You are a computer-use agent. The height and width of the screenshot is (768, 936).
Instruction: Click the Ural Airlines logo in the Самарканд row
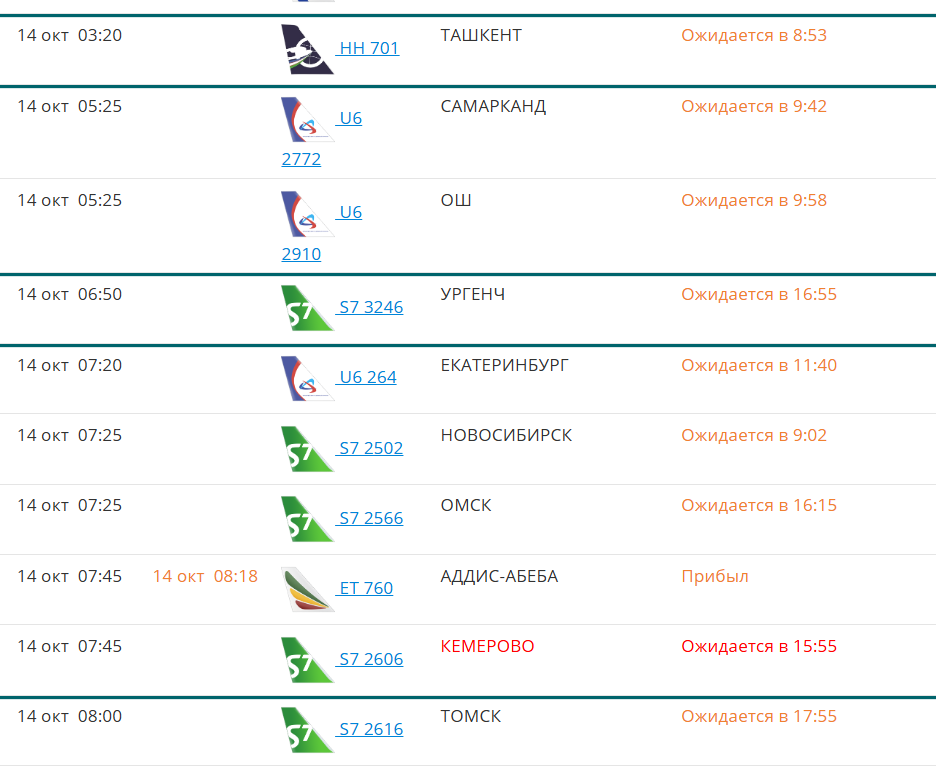[x=307, y=119]
